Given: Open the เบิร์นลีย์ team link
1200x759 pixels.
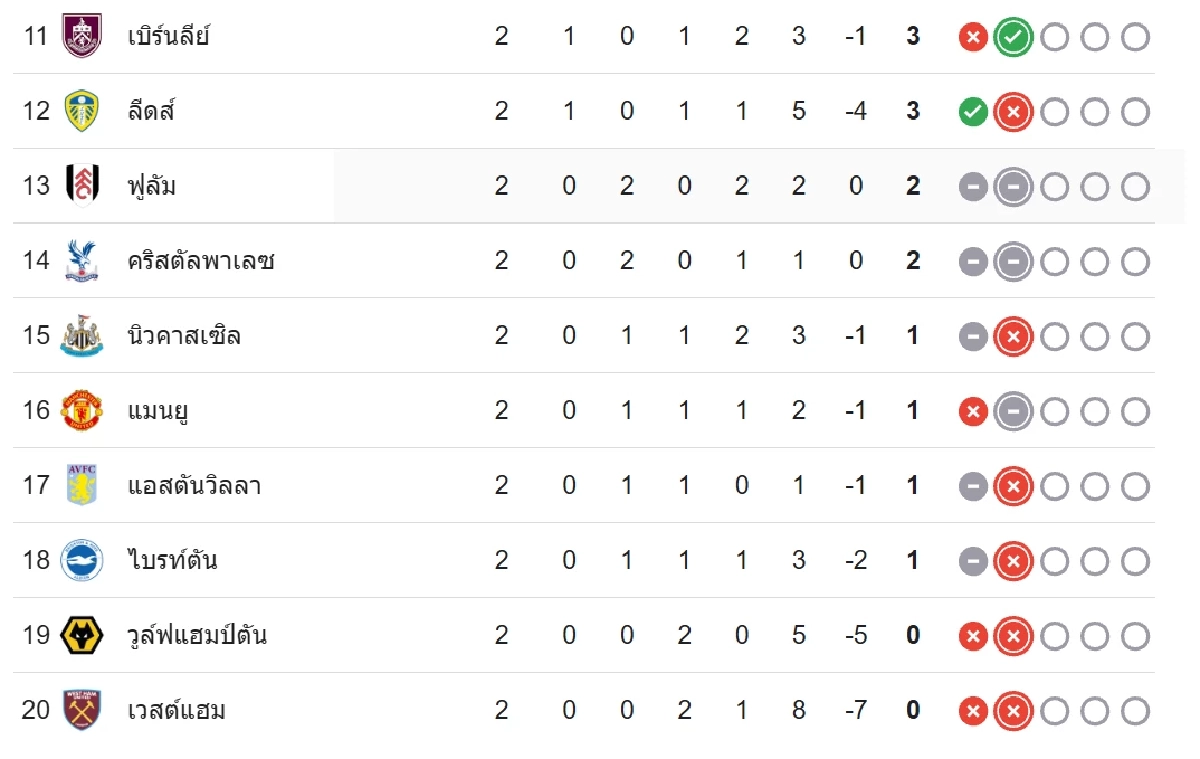Looking at the screenshot, I should (x=169, y=37).
